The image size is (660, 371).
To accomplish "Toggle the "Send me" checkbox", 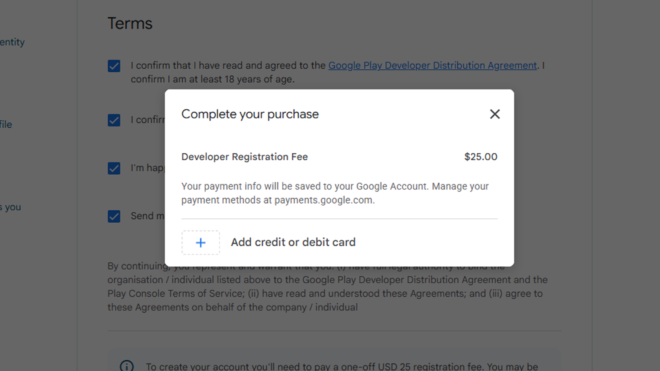I will pos(114,216).
